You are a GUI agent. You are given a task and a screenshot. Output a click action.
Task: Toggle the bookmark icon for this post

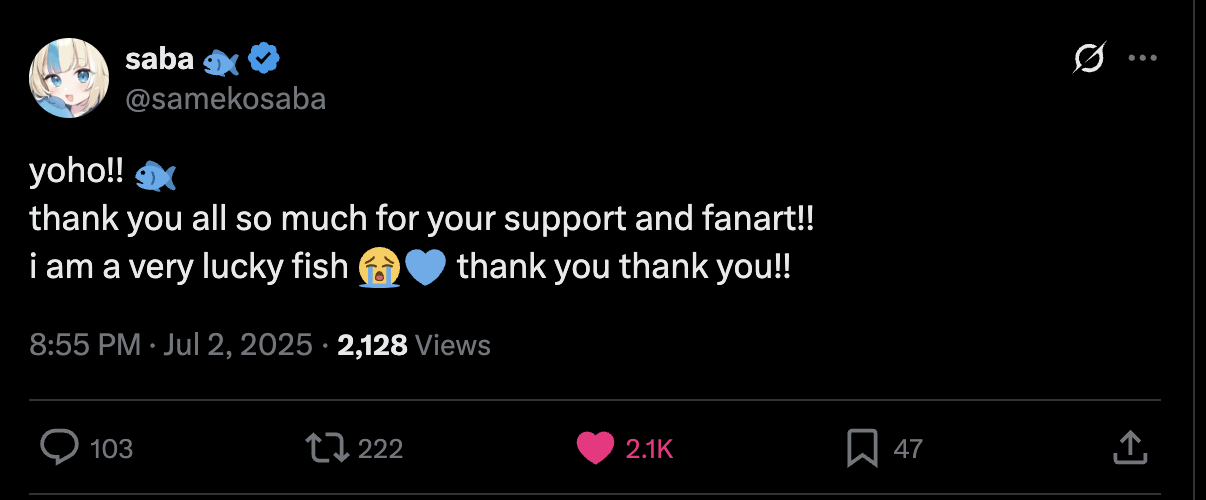coord(861,448)
